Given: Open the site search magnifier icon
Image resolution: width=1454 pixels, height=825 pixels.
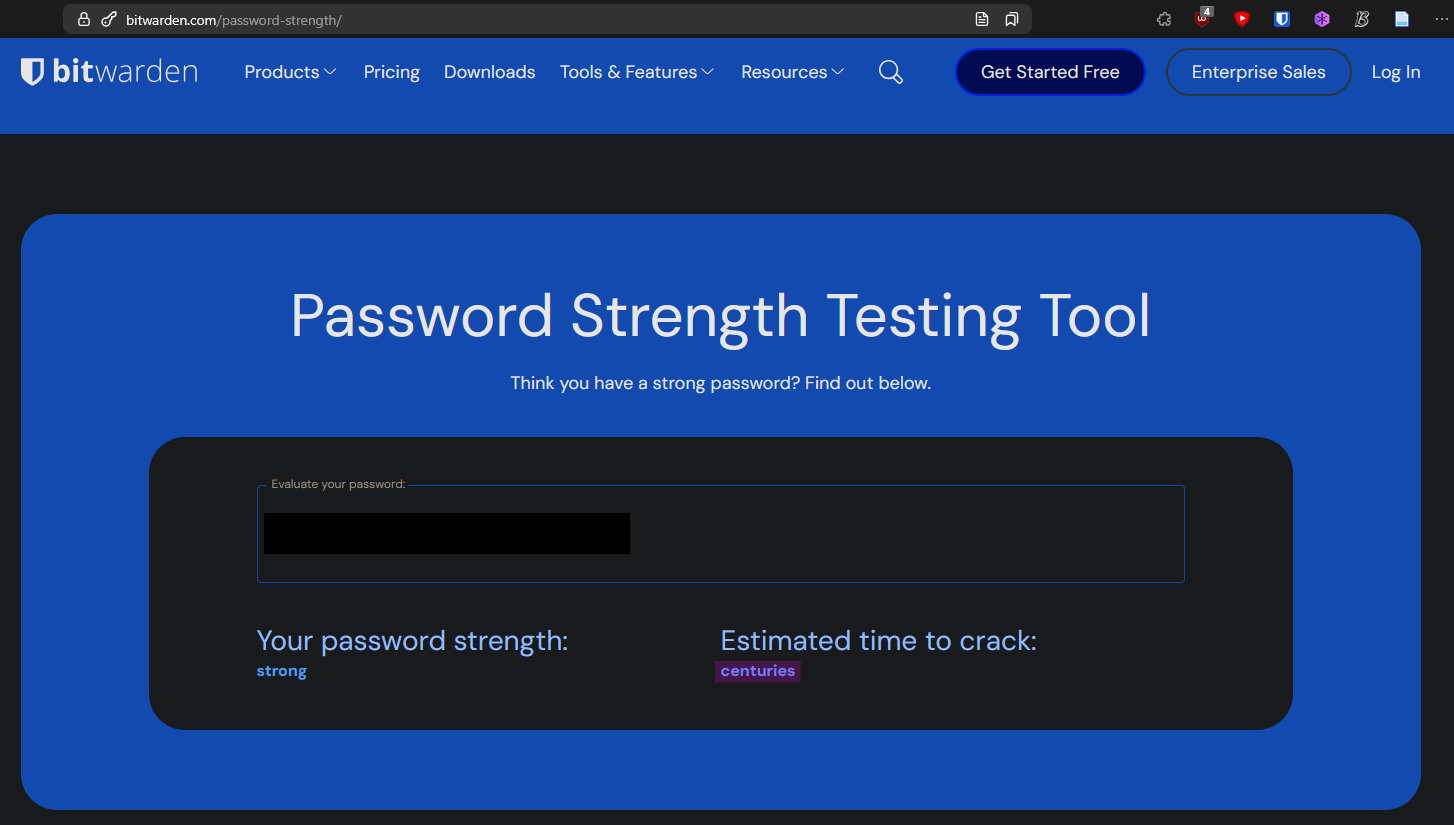Looking at the screenshot, I should [891, 72].
